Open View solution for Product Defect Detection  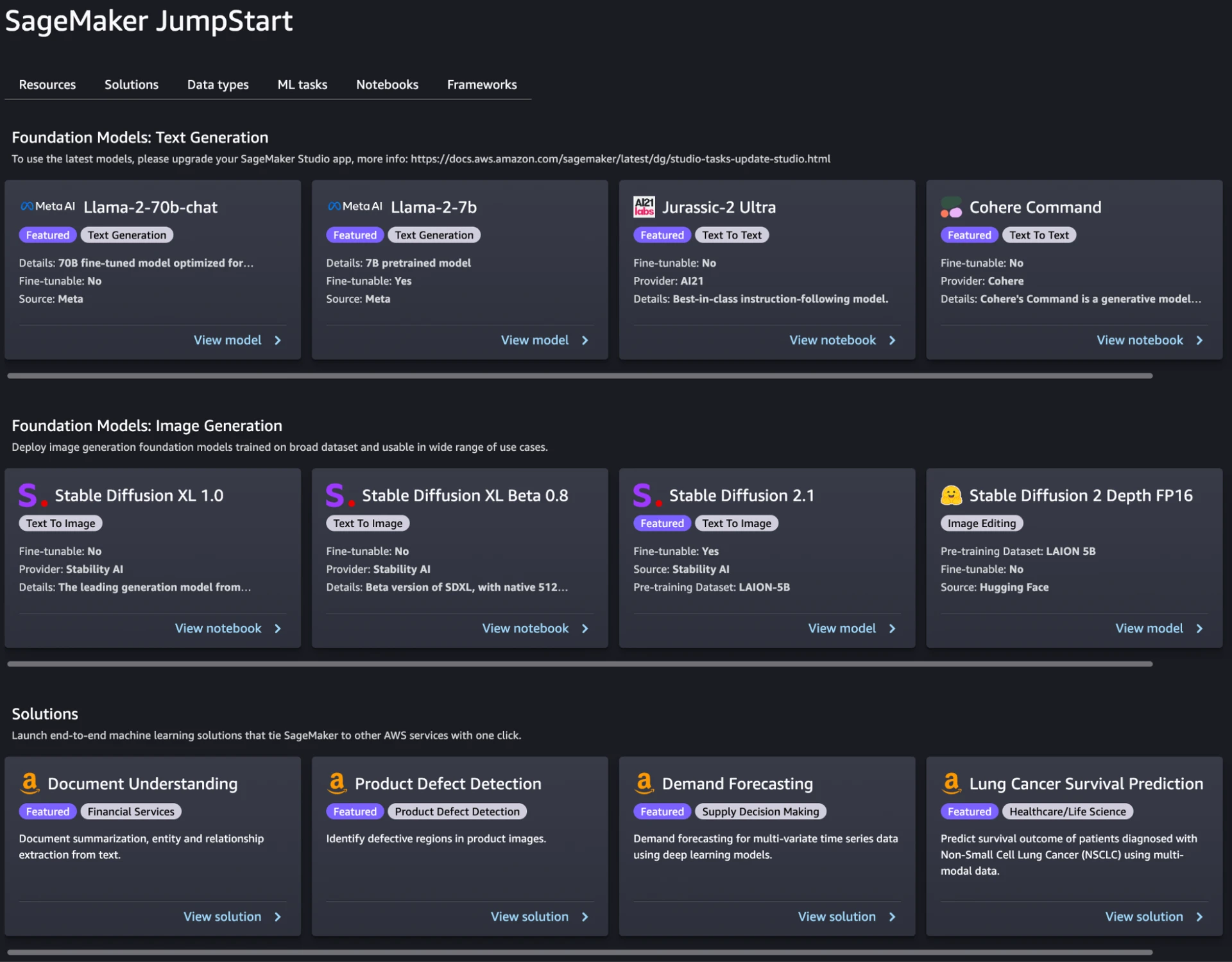[529, 917]
